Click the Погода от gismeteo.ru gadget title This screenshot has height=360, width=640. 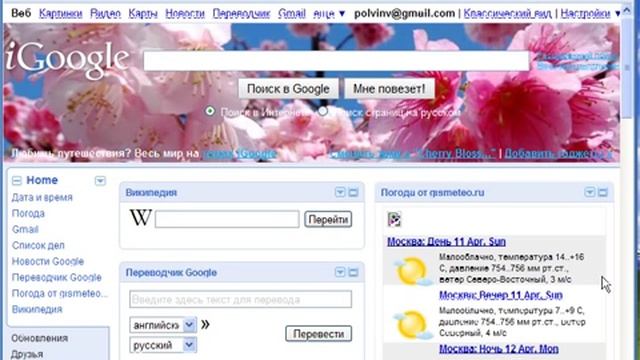[x=433, y=192]
